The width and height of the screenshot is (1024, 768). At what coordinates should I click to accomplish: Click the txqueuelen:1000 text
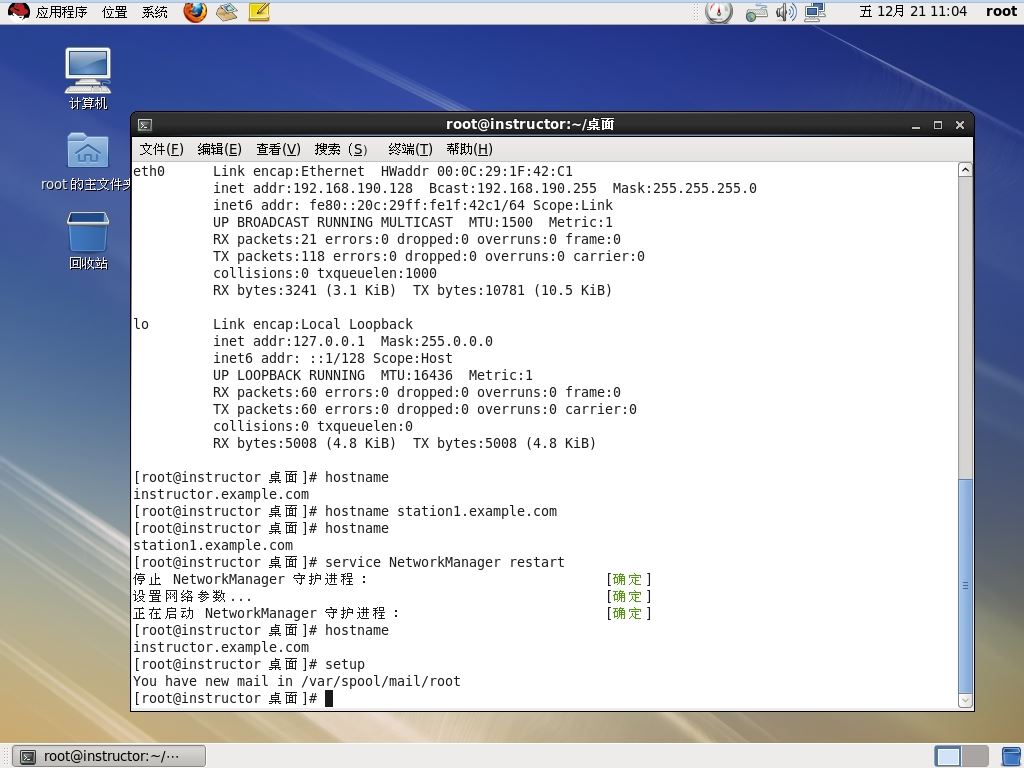point(377,273)
